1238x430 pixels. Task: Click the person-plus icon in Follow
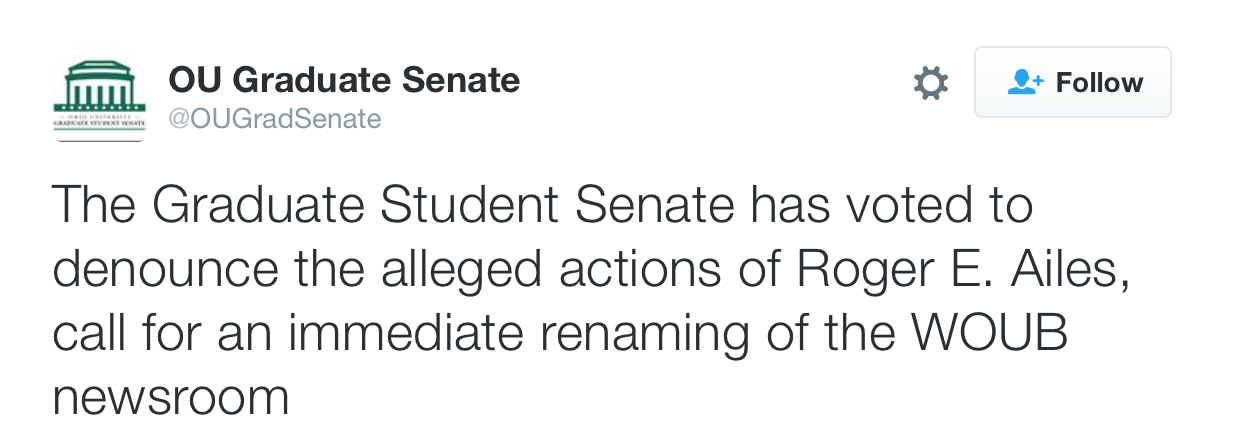(x=1025, y=82)
